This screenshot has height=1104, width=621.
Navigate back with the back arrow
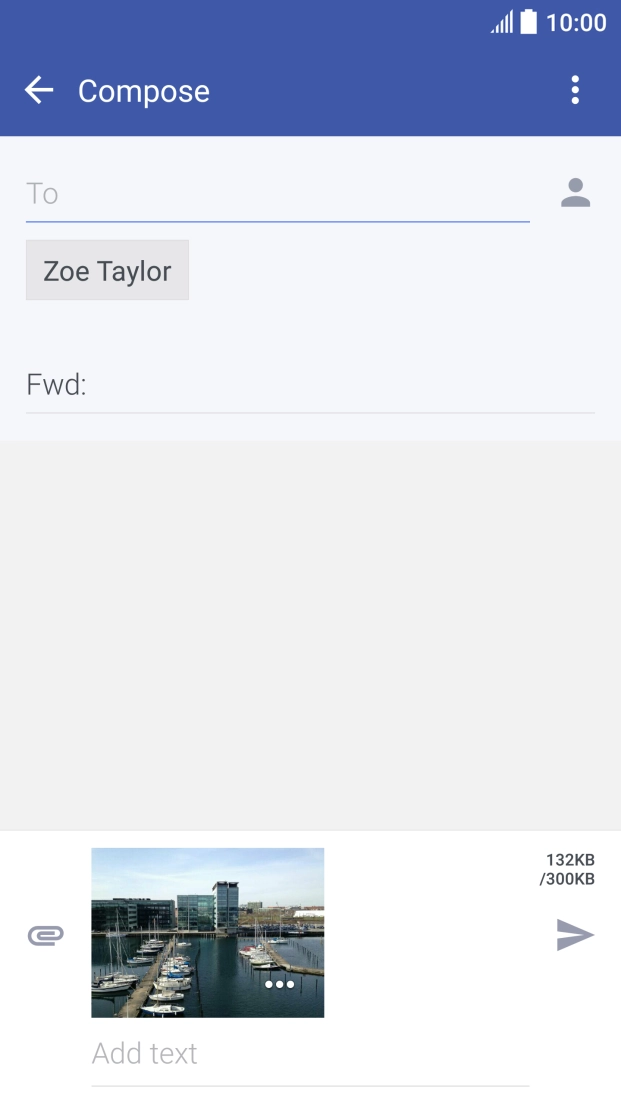[38, 90]
